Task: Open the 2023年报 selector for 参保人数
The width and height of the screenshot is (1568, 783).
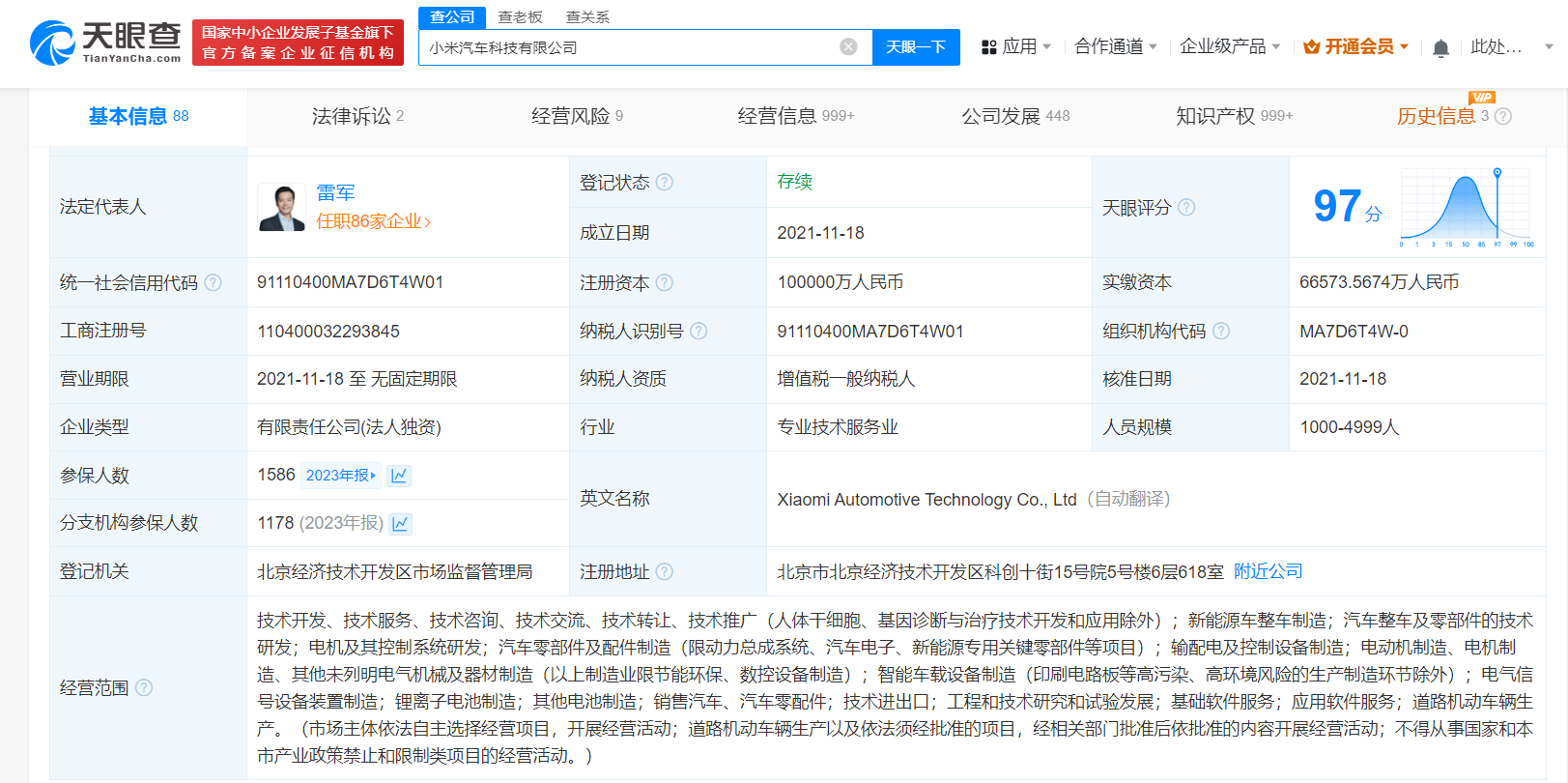Action: coord(341,475)
